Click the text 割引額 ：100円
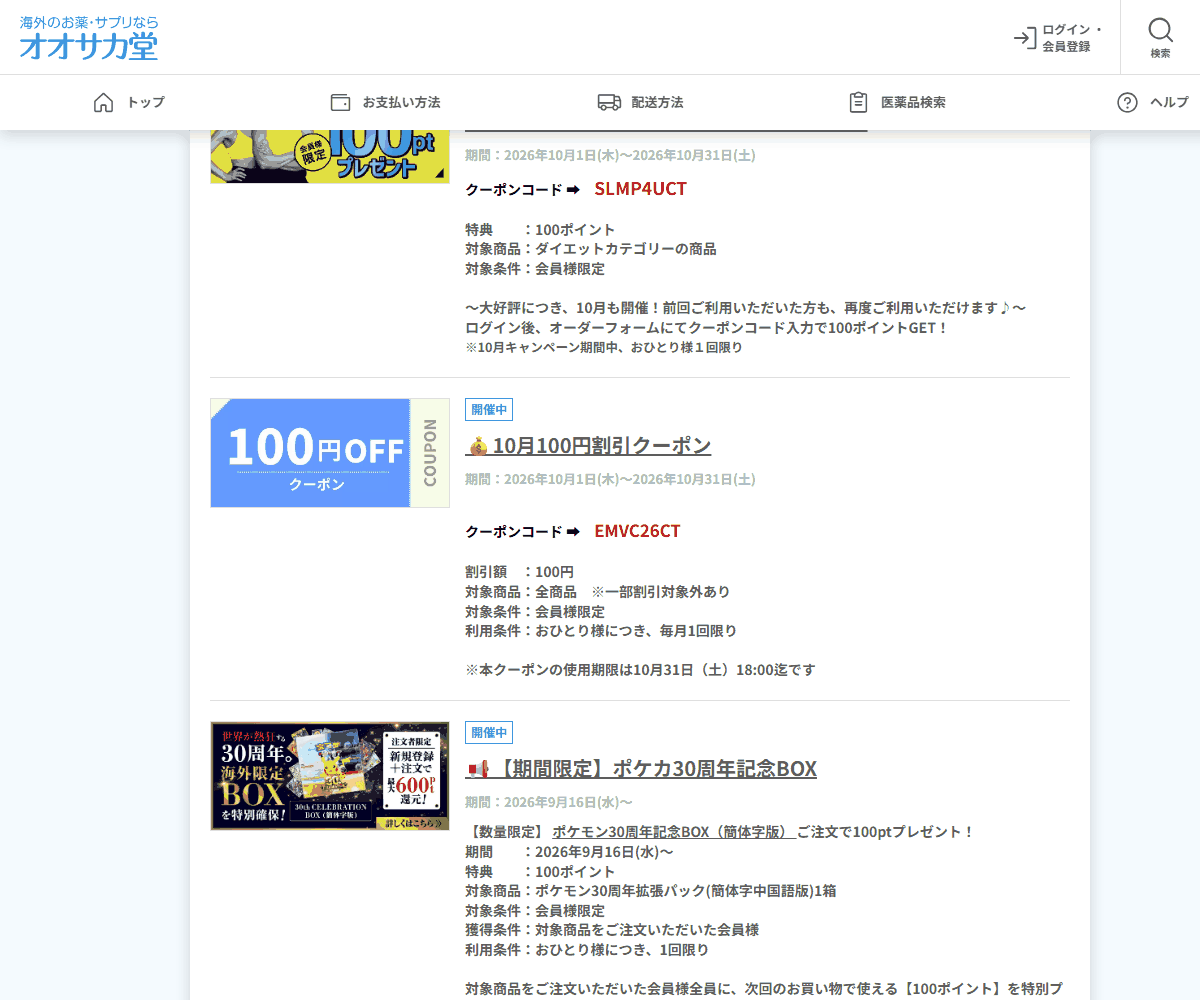This screenshot has height=1000, width=1200. 520,572
